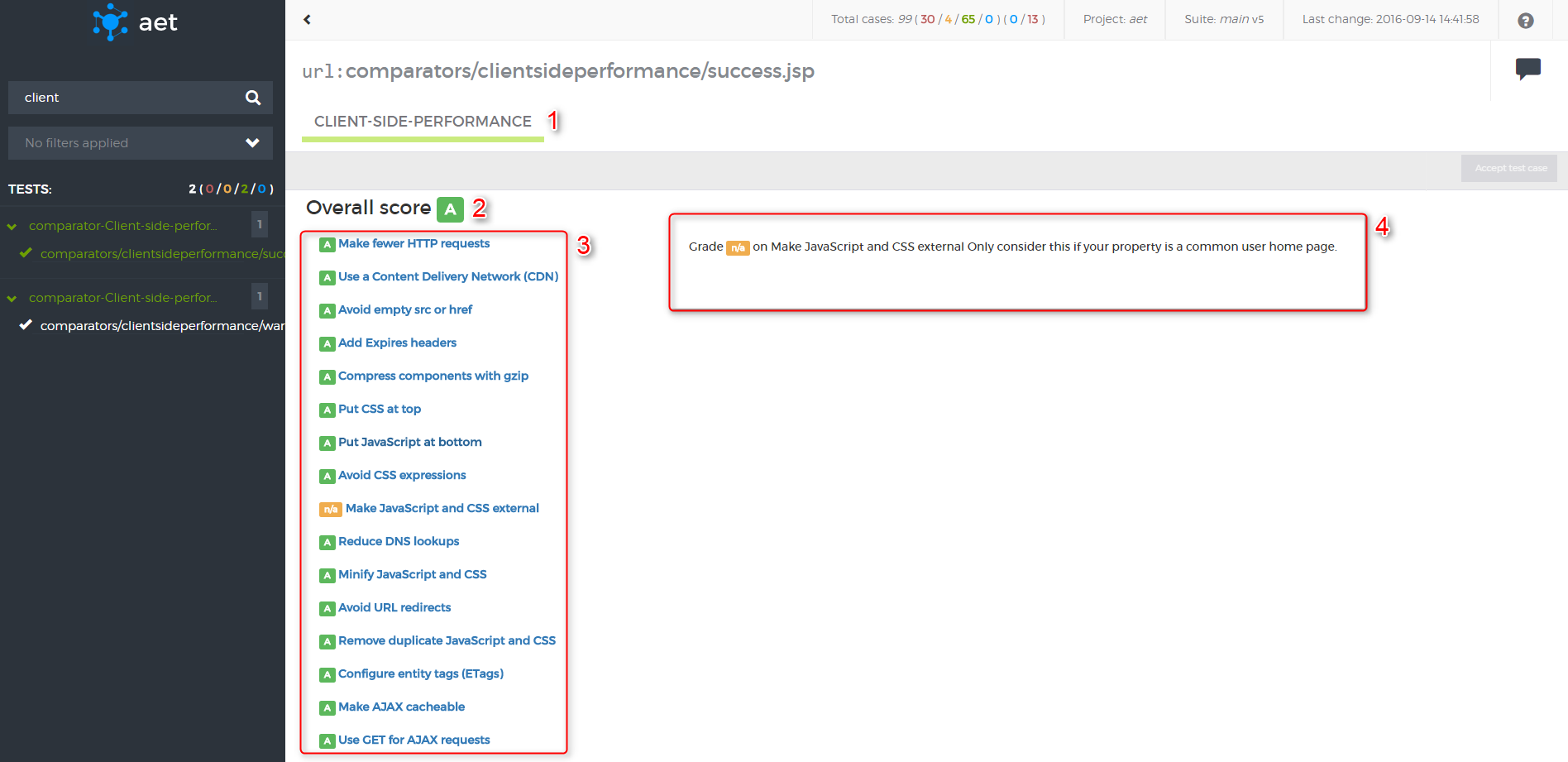
Task: Open the help question mark icon
Action: point(1526,21)
